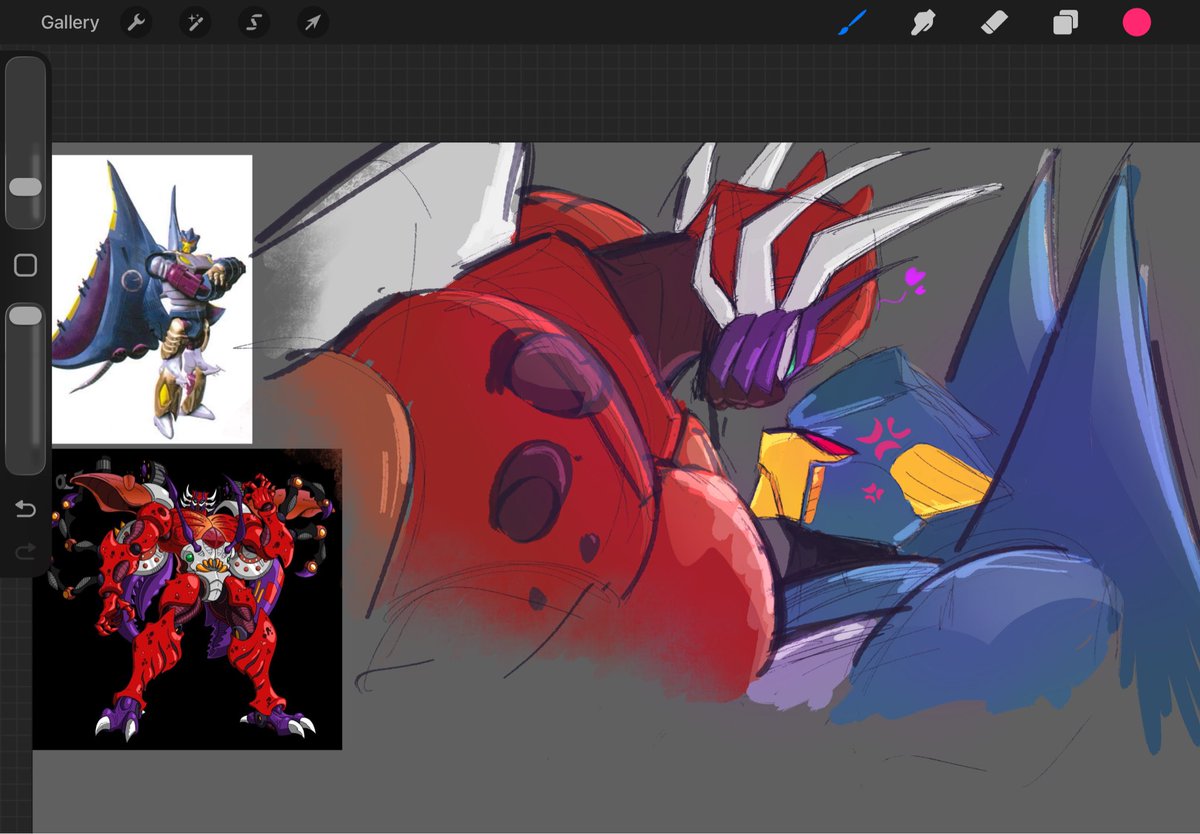Undo the last stroke
This screenshot has height=834, width=1200.
[x=26, y=510]
